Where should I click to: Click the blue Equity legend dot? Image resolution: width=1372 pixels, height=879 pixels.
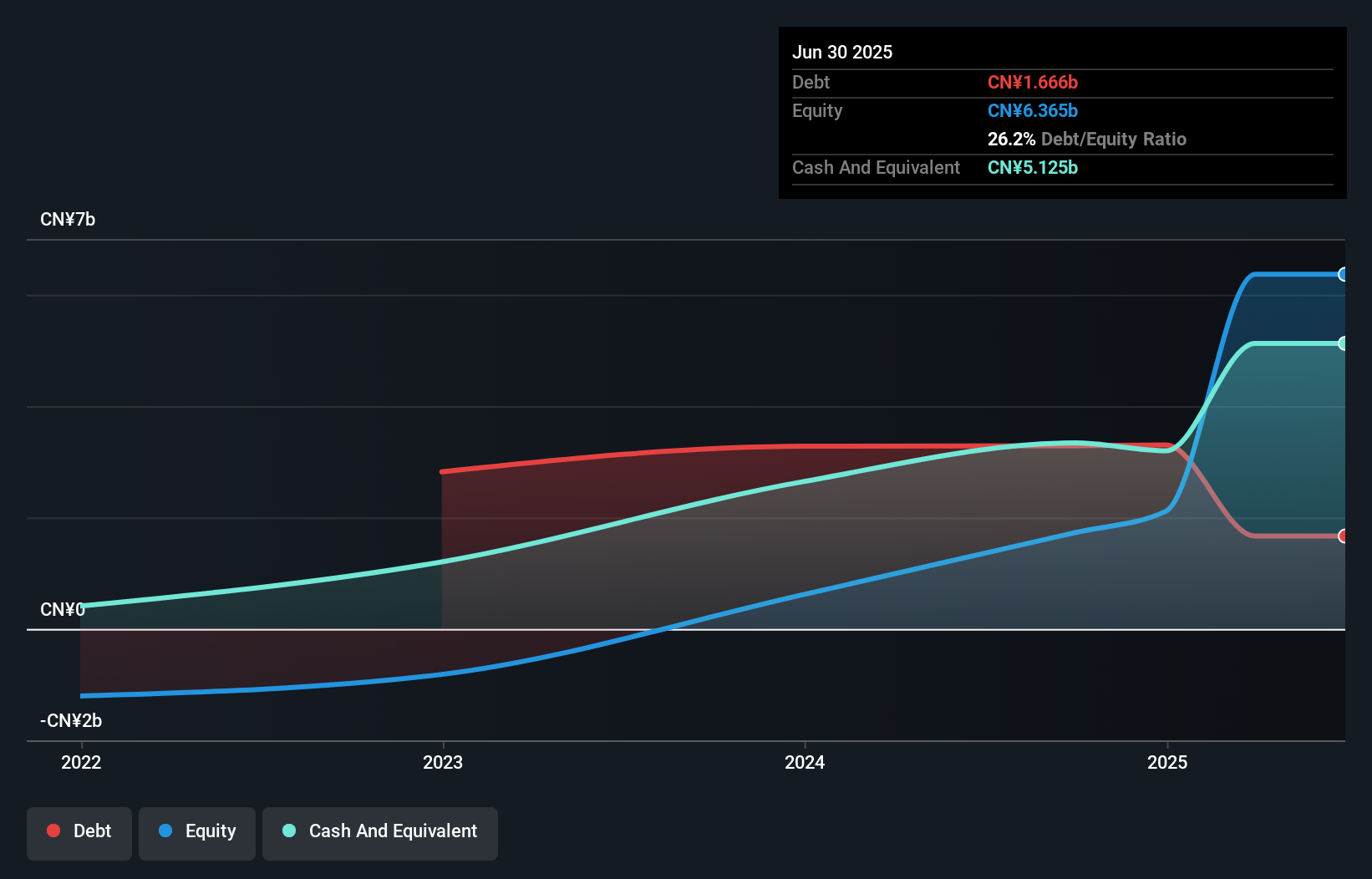pos(166,831)
